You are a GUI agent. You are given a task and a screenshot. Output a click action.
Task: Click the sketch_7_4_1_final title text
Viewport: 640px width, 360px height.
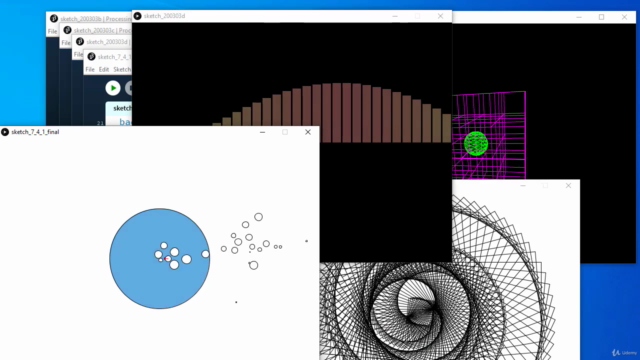[35, 132]
